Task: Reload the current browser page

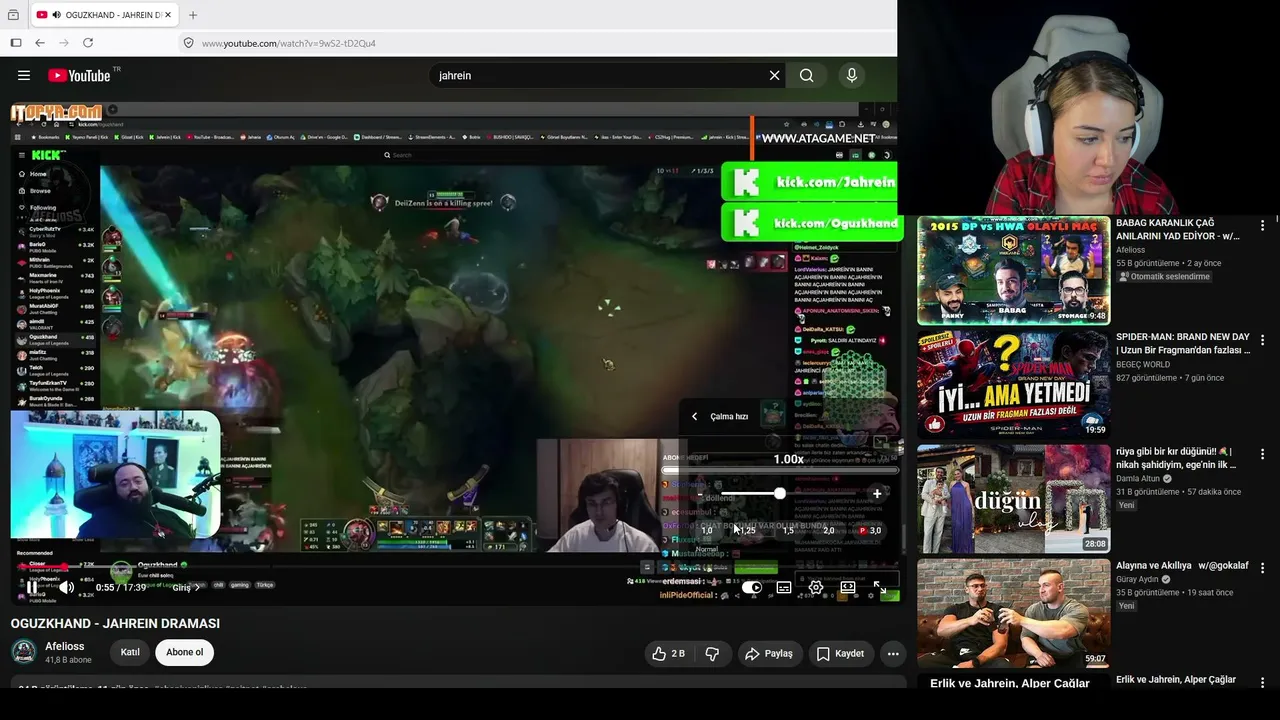Action: coord(88,43)
